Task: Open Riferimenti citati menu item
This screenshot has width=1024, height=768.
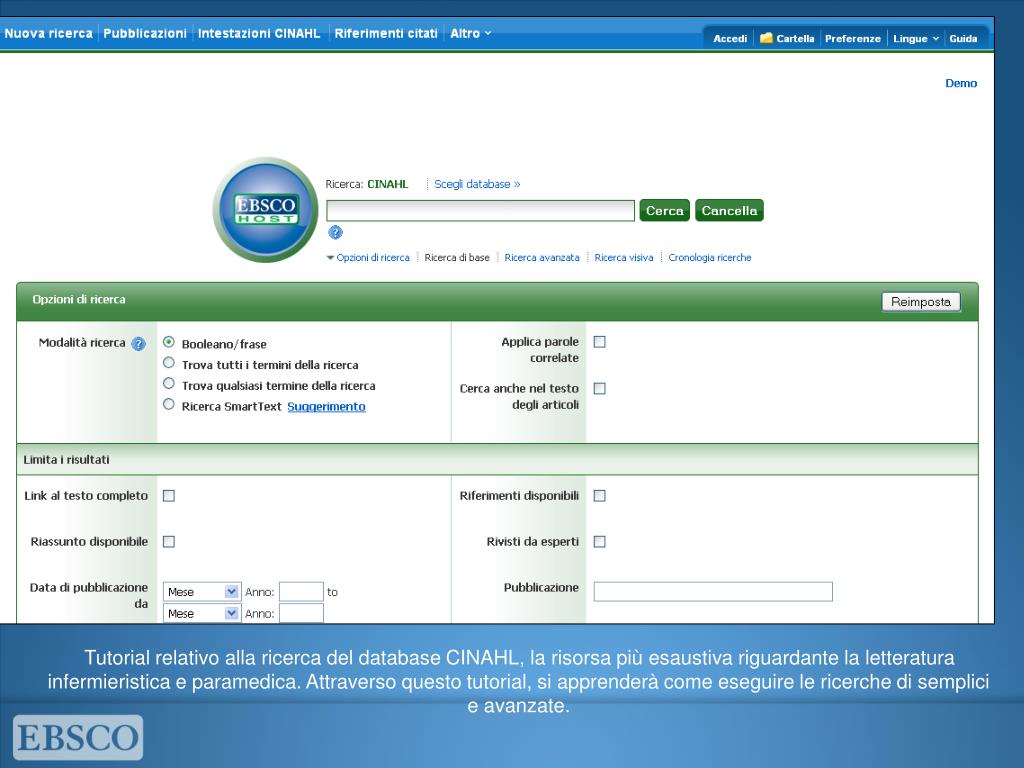Action: click(386, 33)
